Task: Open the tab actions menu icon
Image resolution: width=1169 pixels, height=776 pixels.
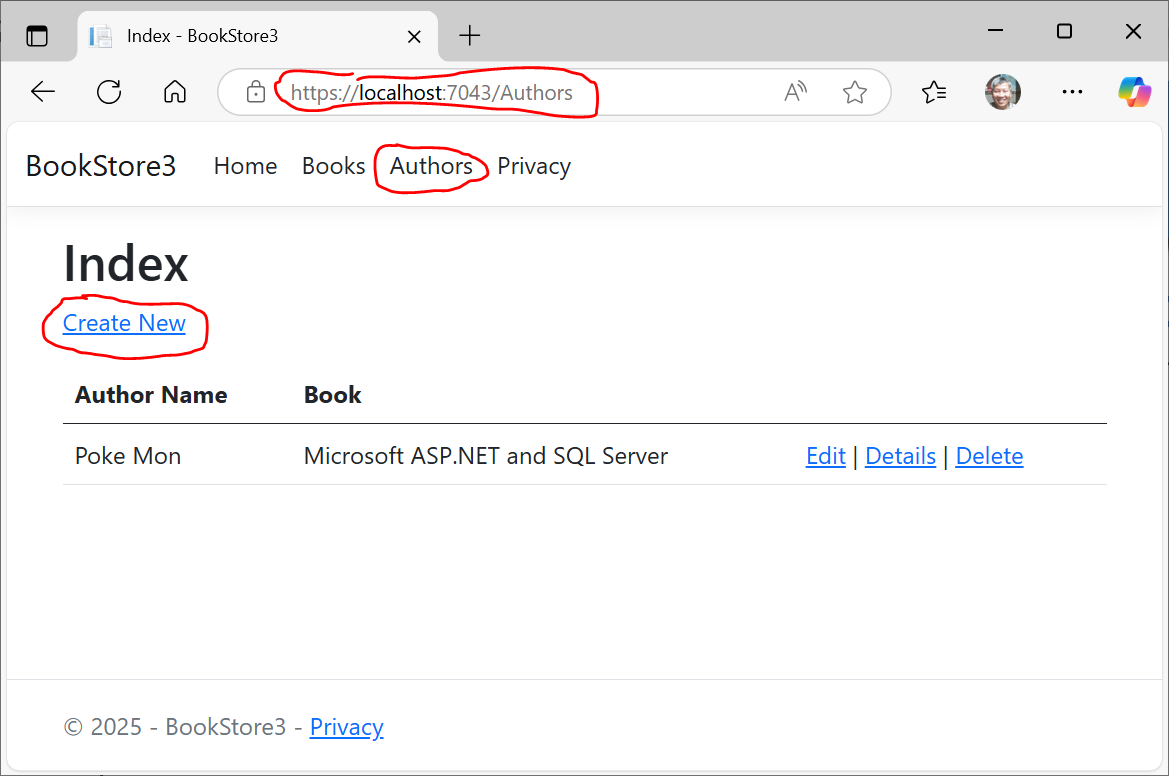Action: click(x=37, y=36)
